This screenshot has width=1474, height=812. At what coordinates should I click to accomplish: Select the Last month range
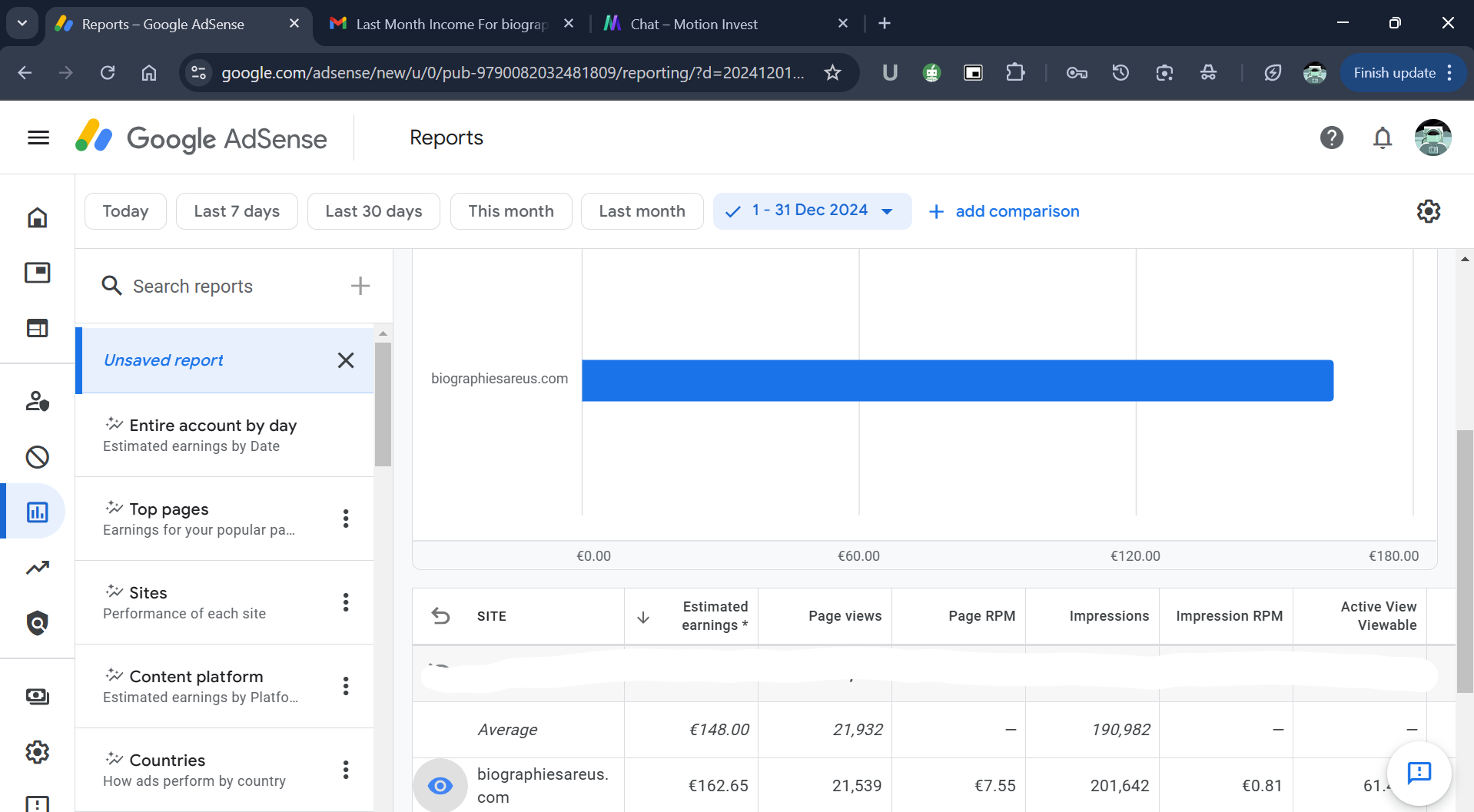(x=642, y=211)
